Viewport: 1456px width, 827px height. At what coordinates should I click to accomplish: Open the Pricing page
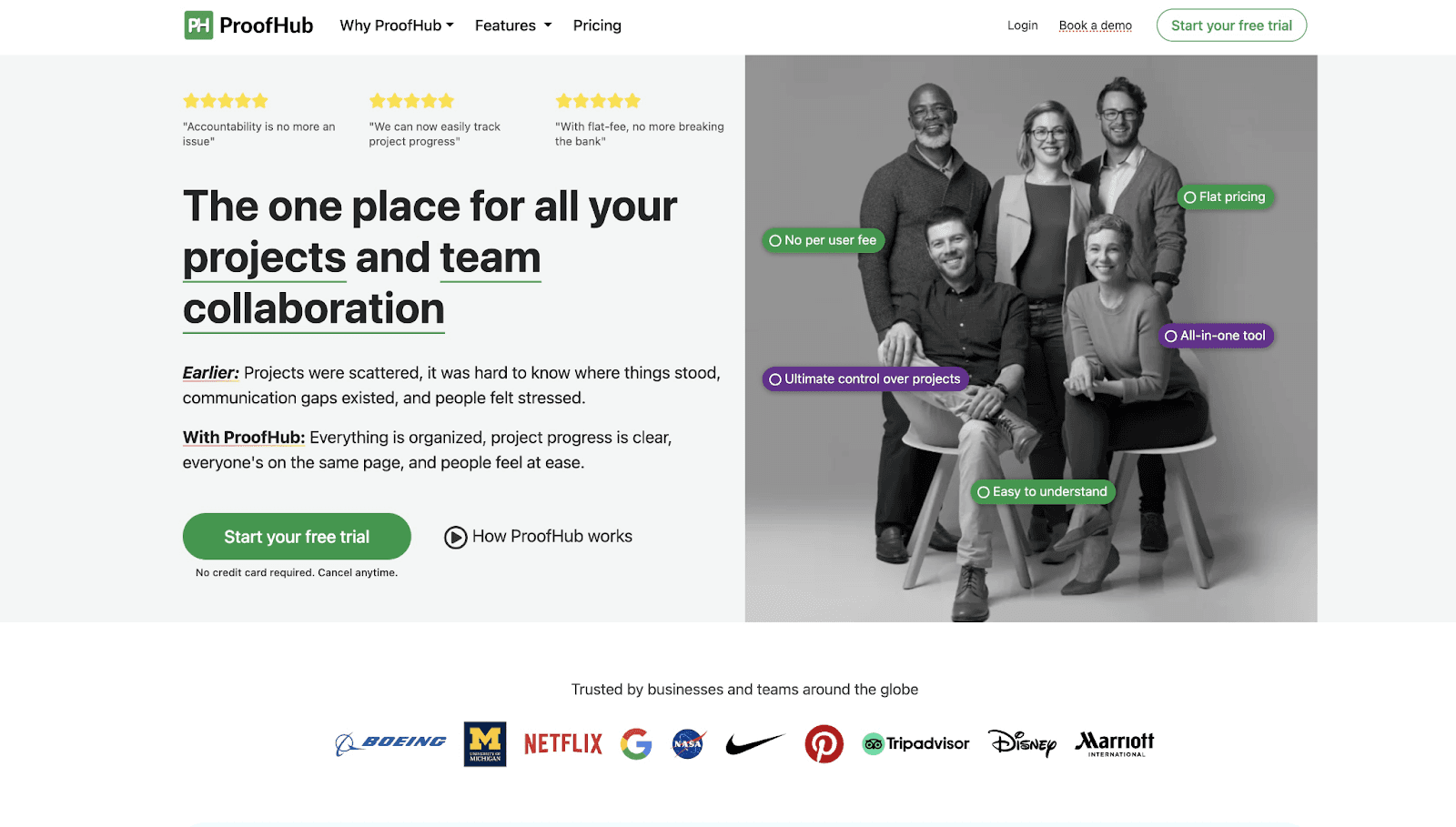tap(597, 25)
